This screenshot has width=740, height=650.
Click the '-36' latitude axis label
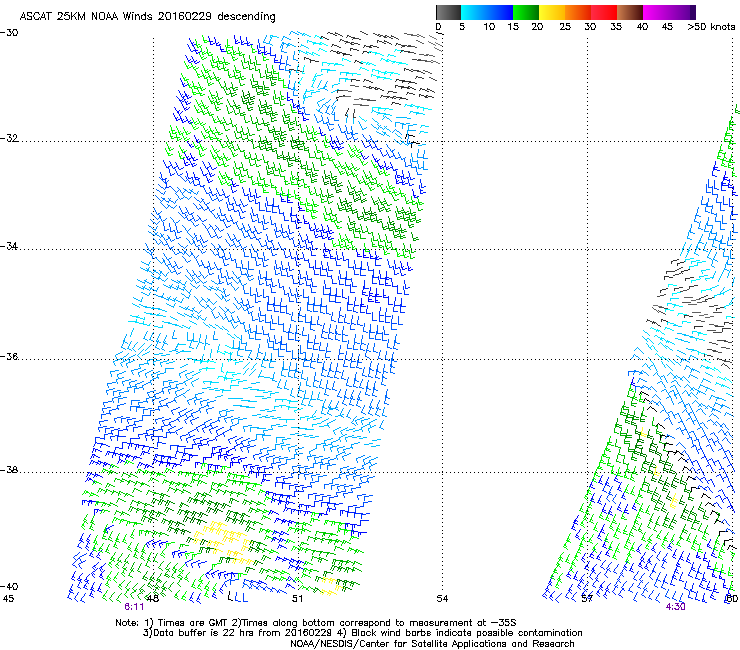coord(9,356)
